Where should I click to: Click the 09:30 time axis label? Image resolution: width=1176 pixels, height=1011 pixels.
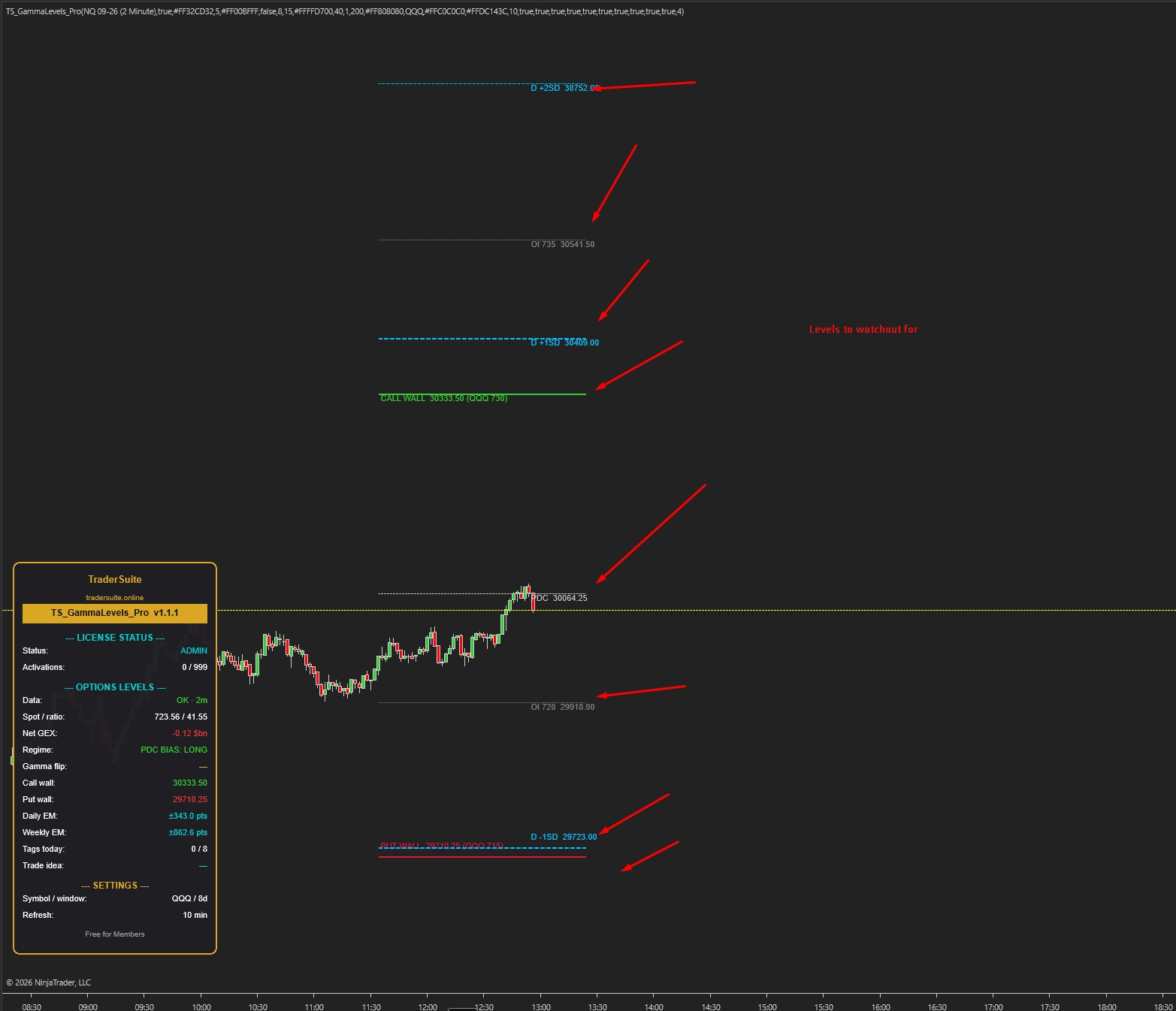[x=144, y=1006]
